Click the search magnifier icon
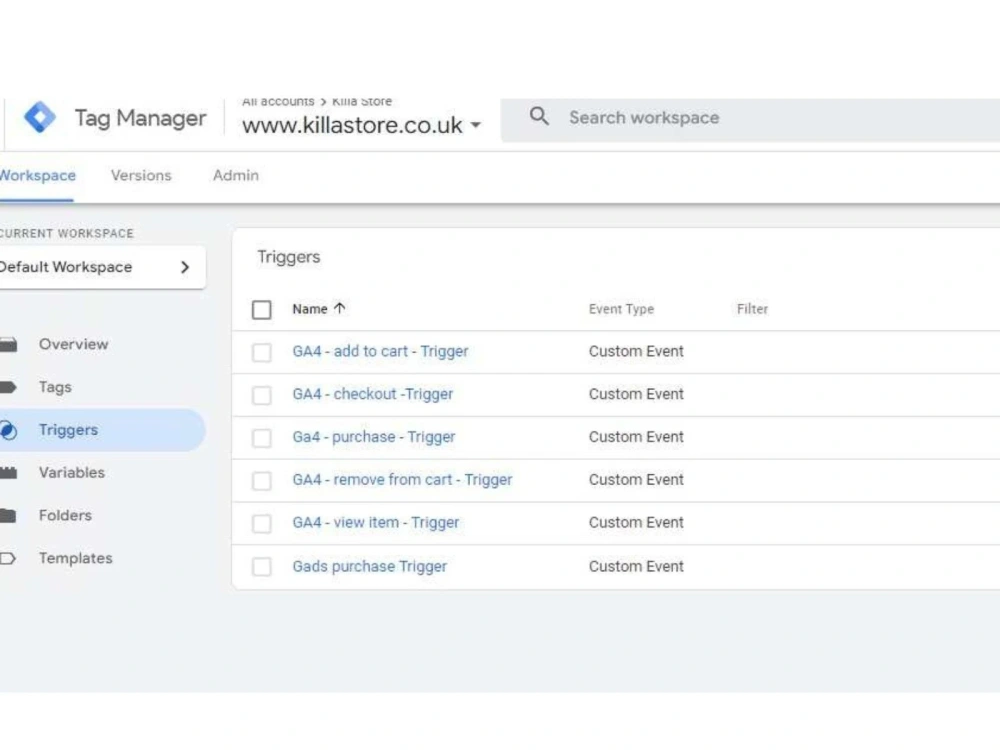1000x750 pixels. [539, 117]
